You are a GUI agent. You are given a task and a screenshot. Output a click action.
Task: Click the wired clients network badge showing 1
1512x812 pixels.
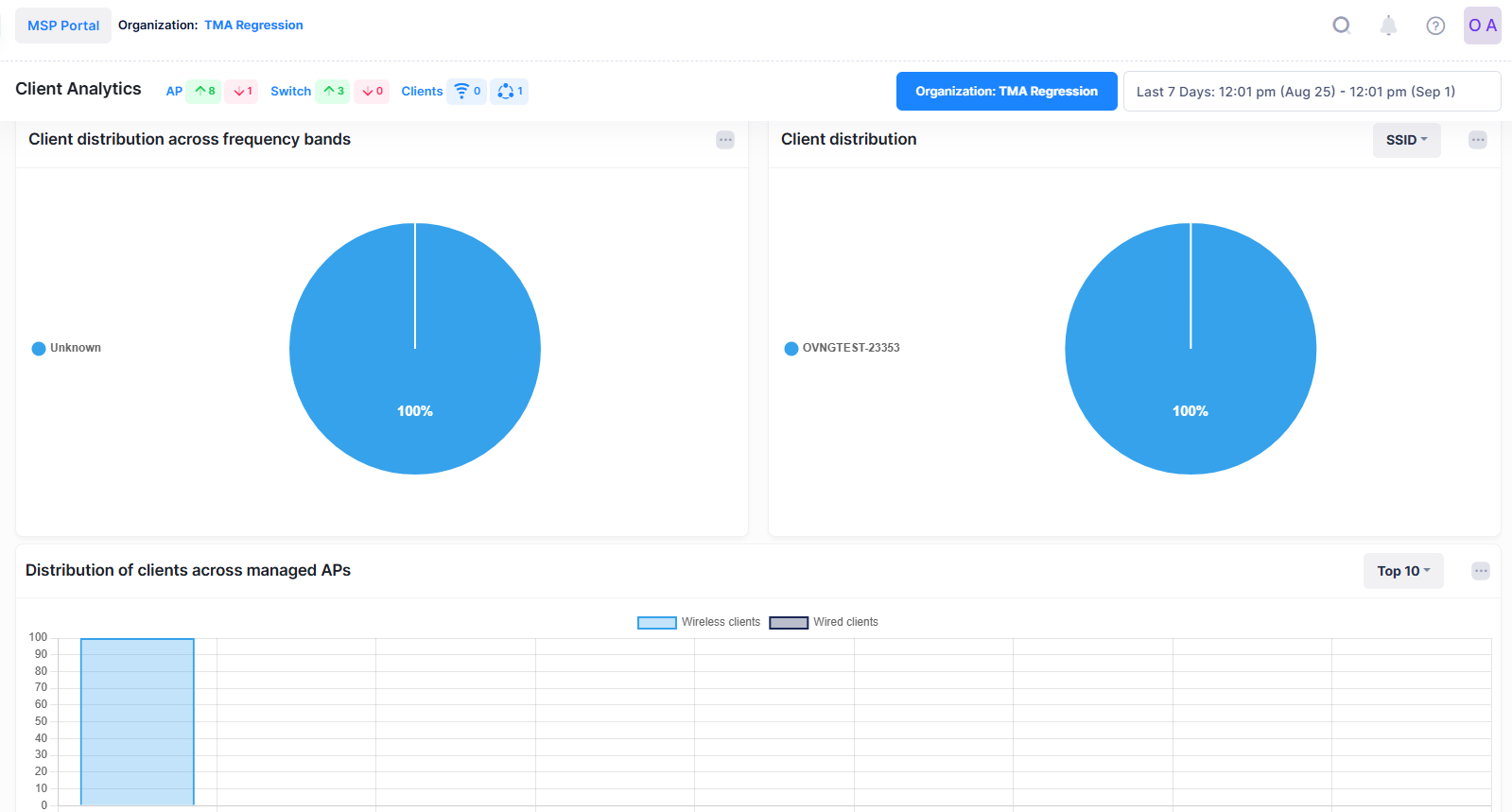(x=510, y=92)
